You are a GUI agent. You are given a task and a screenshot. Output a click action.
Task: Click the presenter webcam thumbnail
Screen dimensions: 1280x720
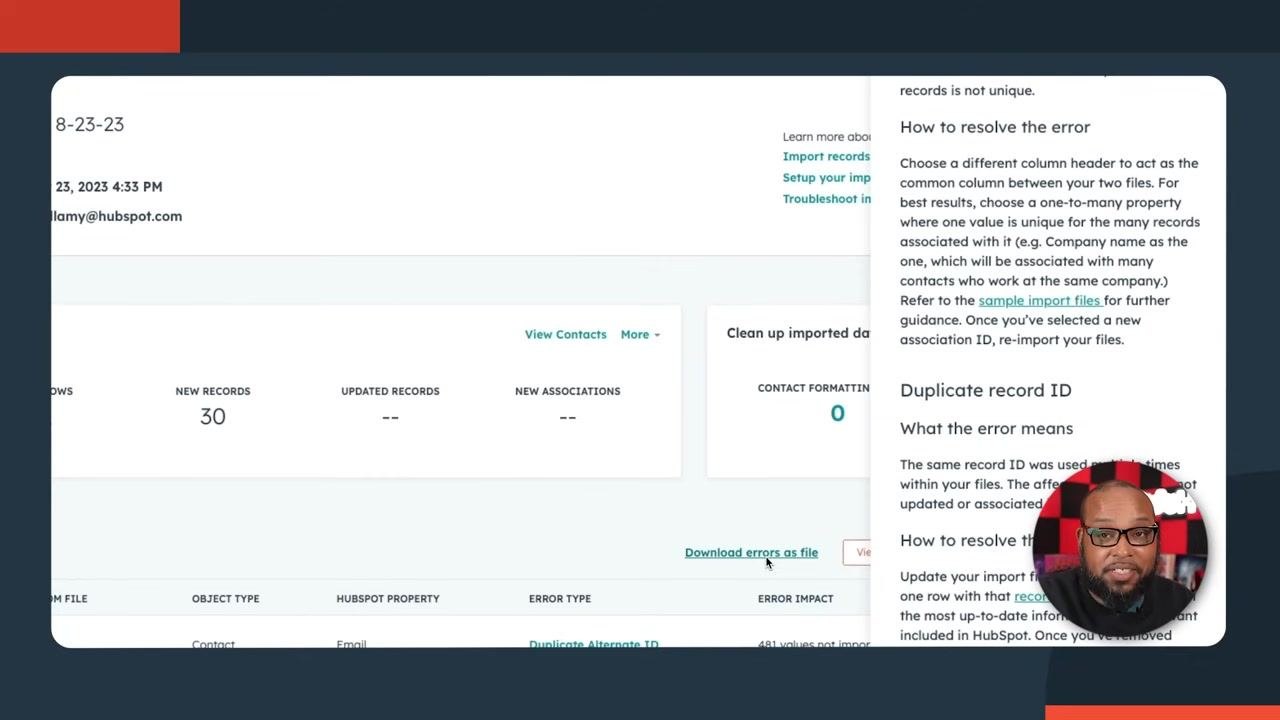point(1120,548)
